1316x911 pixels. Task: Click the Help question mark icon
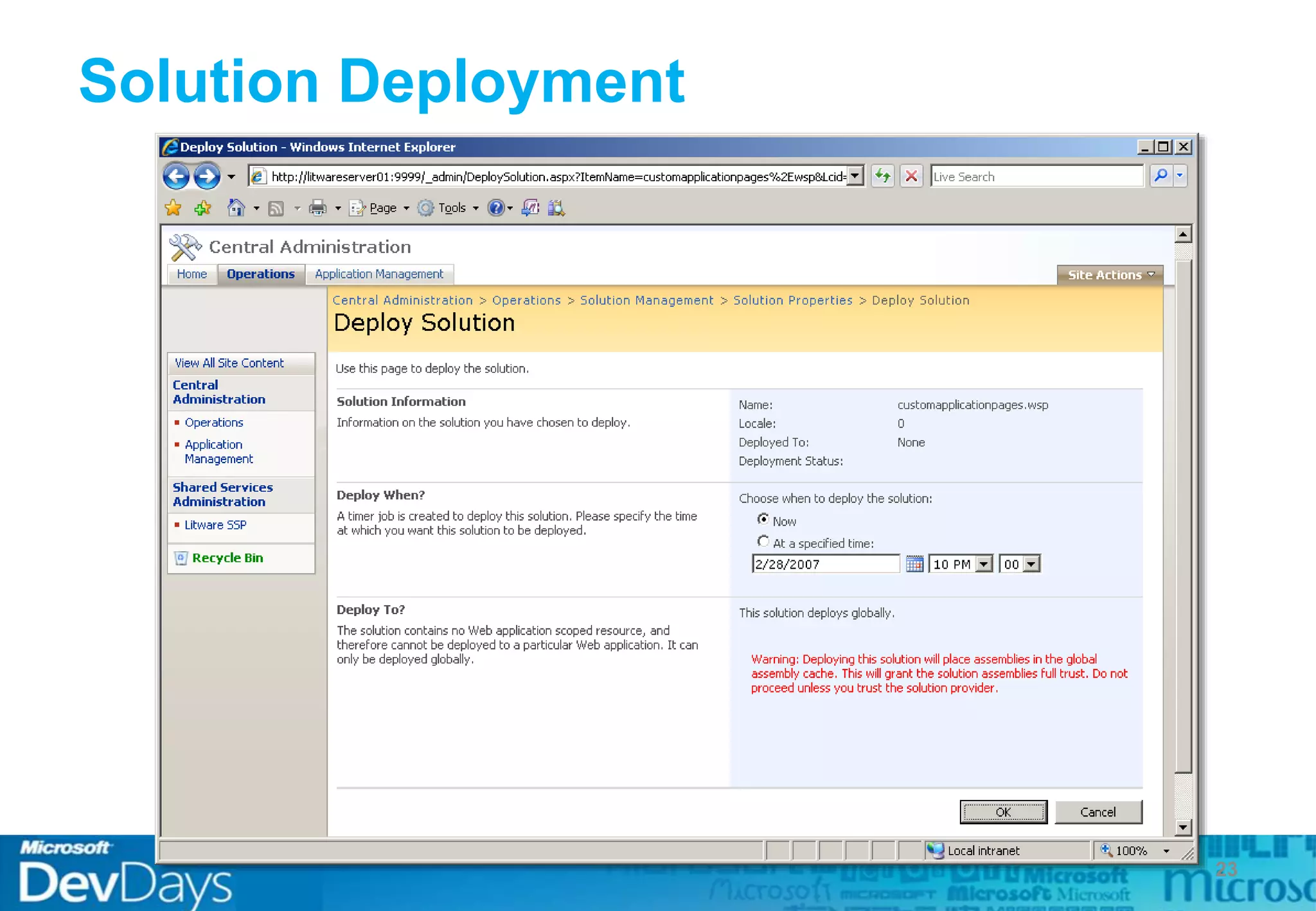pyautogui.click(x=495, y=208)
